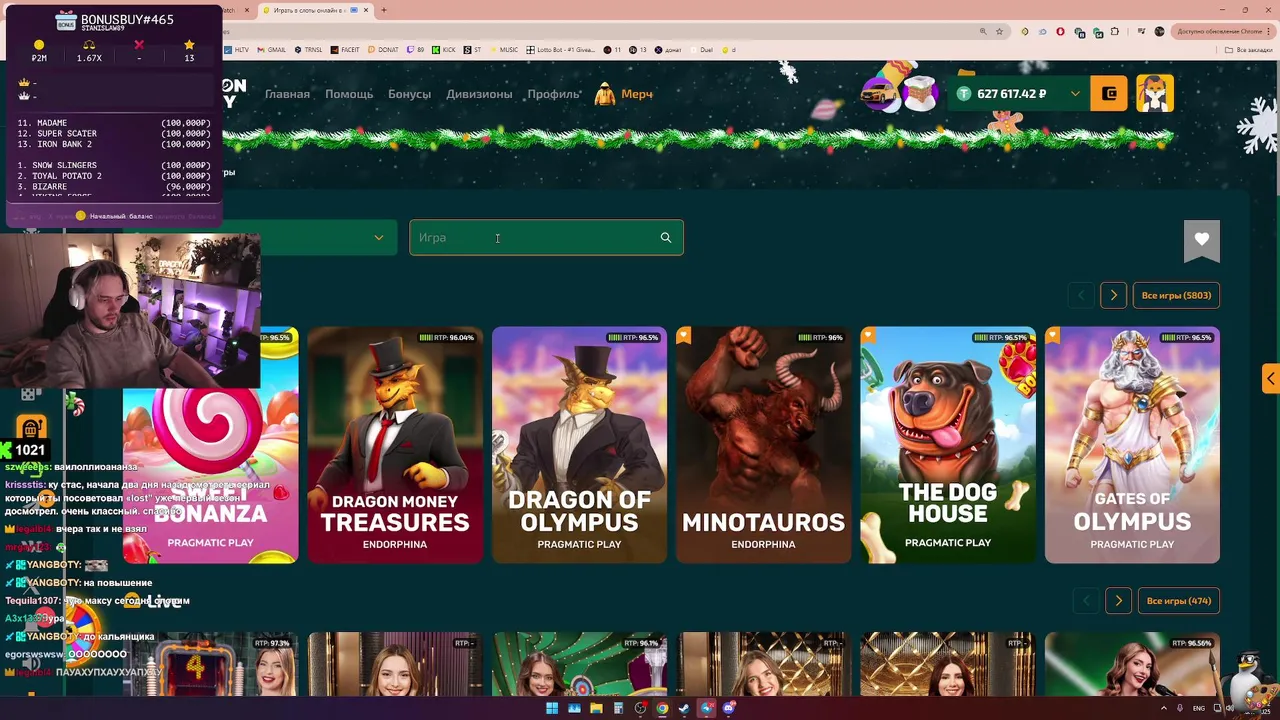
Task: Click the Все игры (5803) button
Action: 1176,295
